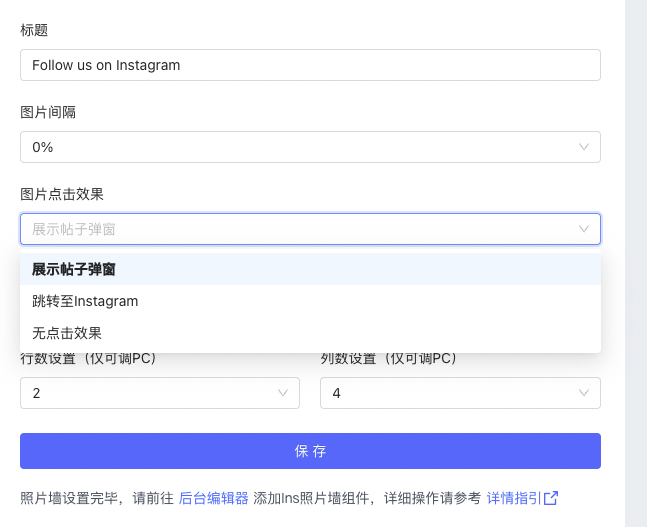Click the 保存 button
Screen dimensions: 647x527
point(310,451)
